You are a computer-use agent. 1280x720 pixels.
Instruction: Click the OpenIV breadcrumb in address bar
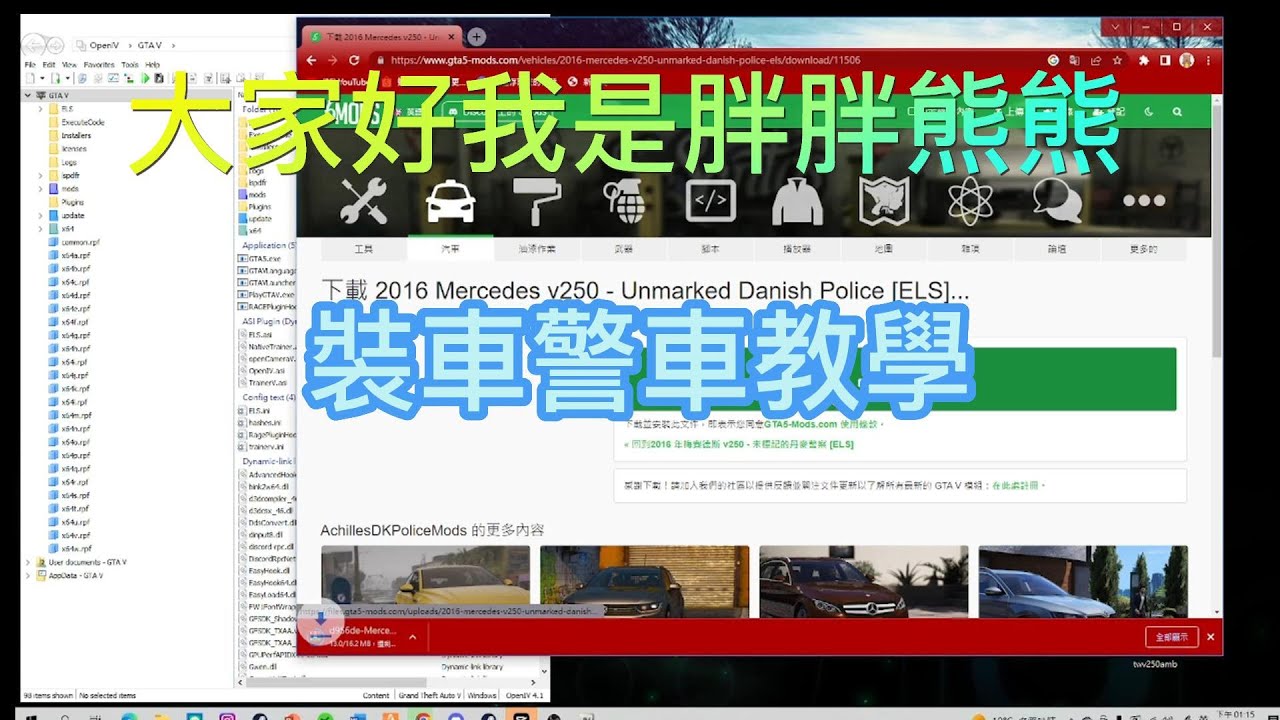[104, 45]
